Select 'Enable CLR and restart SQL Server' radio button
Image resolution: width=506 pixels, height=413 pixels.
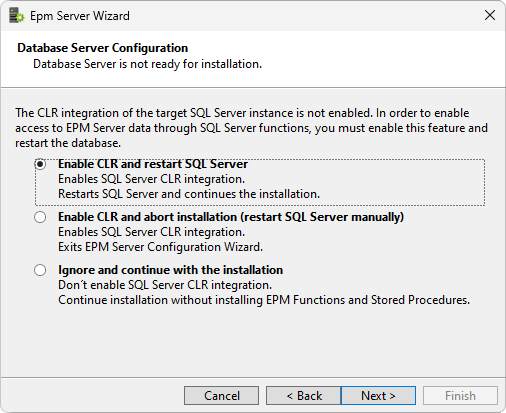pos(40,164)
